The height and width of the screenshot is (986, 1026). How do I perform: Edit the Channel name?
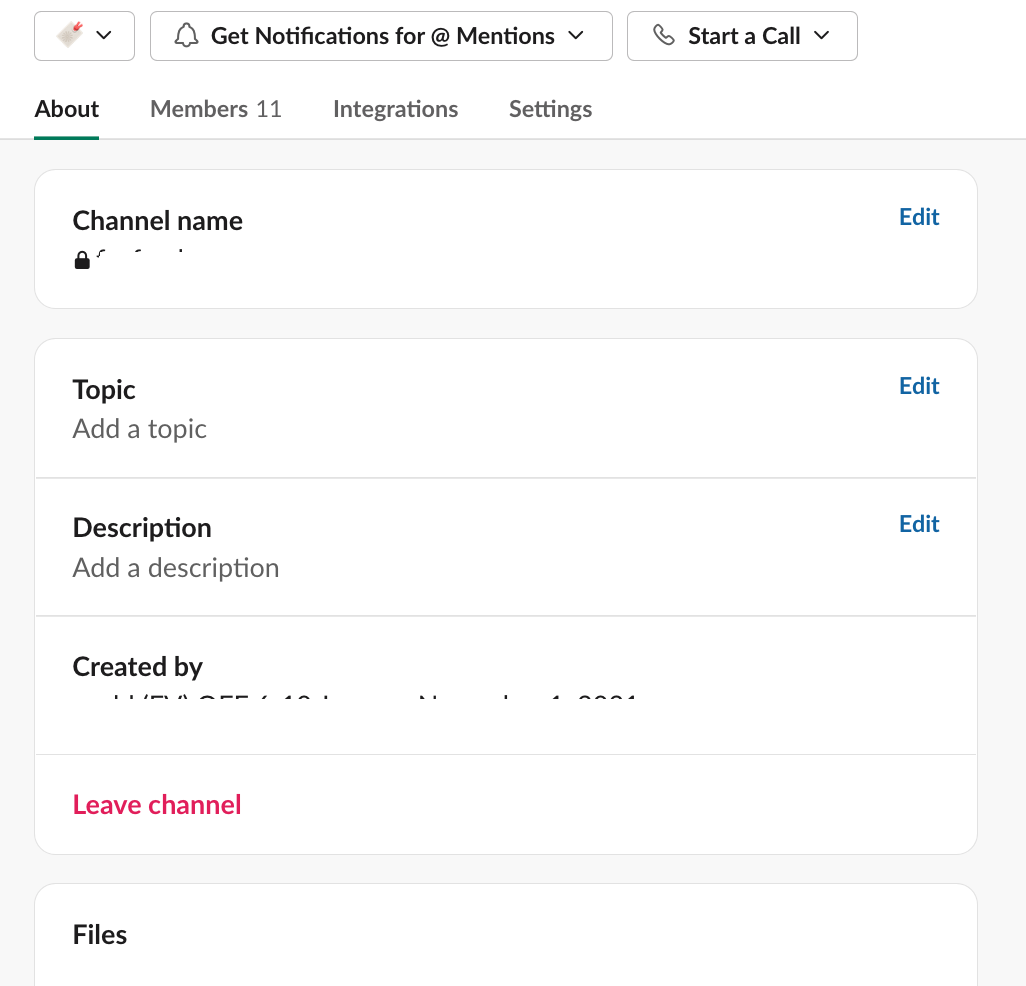coord(918,217)
